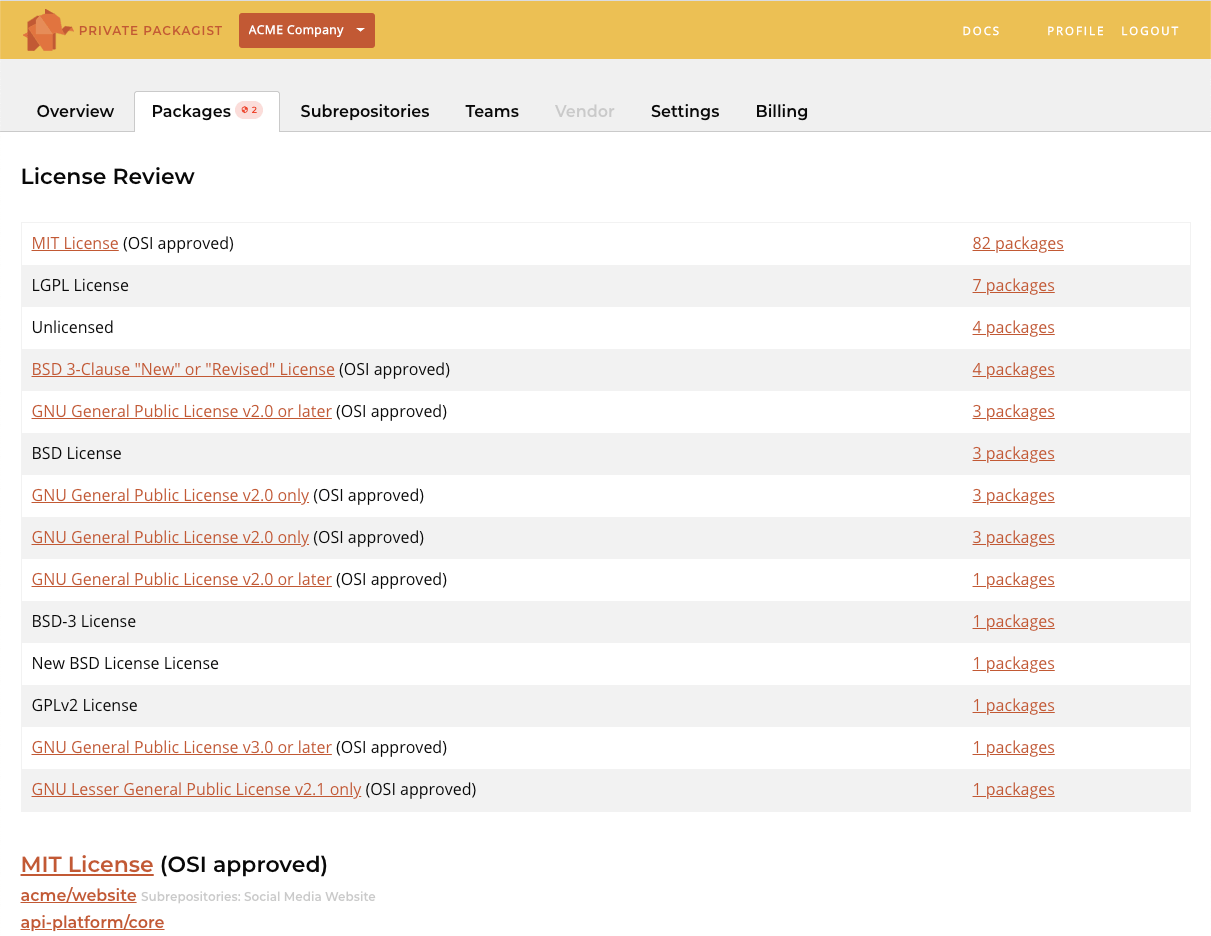Open the acme/website package
1211x936 pixels.
(x=78, y=895)
